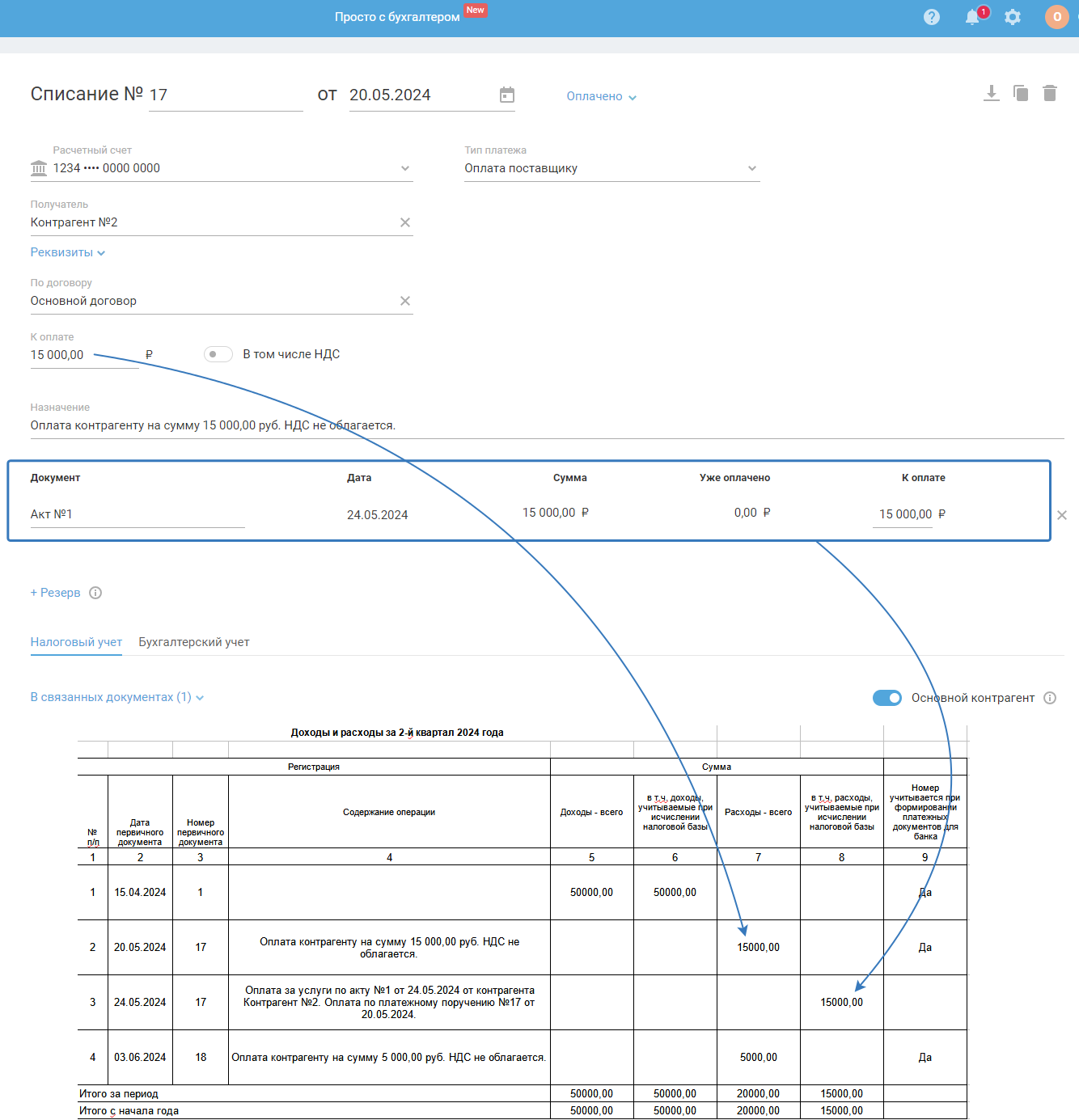The width and height of the screenshot is (1079, 1120).
Task: Click the Содержание операции column header
Action: [389, 812]
